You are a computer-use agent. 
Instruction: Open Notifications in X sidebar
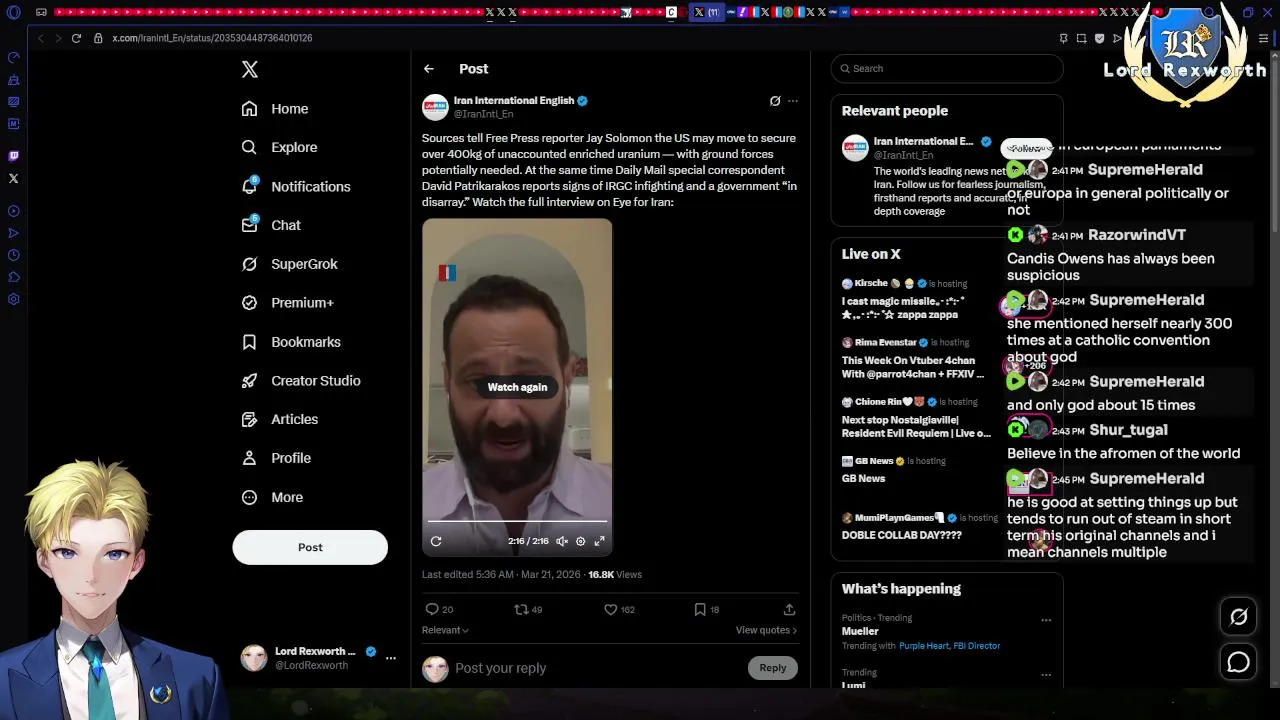[296, 186]
